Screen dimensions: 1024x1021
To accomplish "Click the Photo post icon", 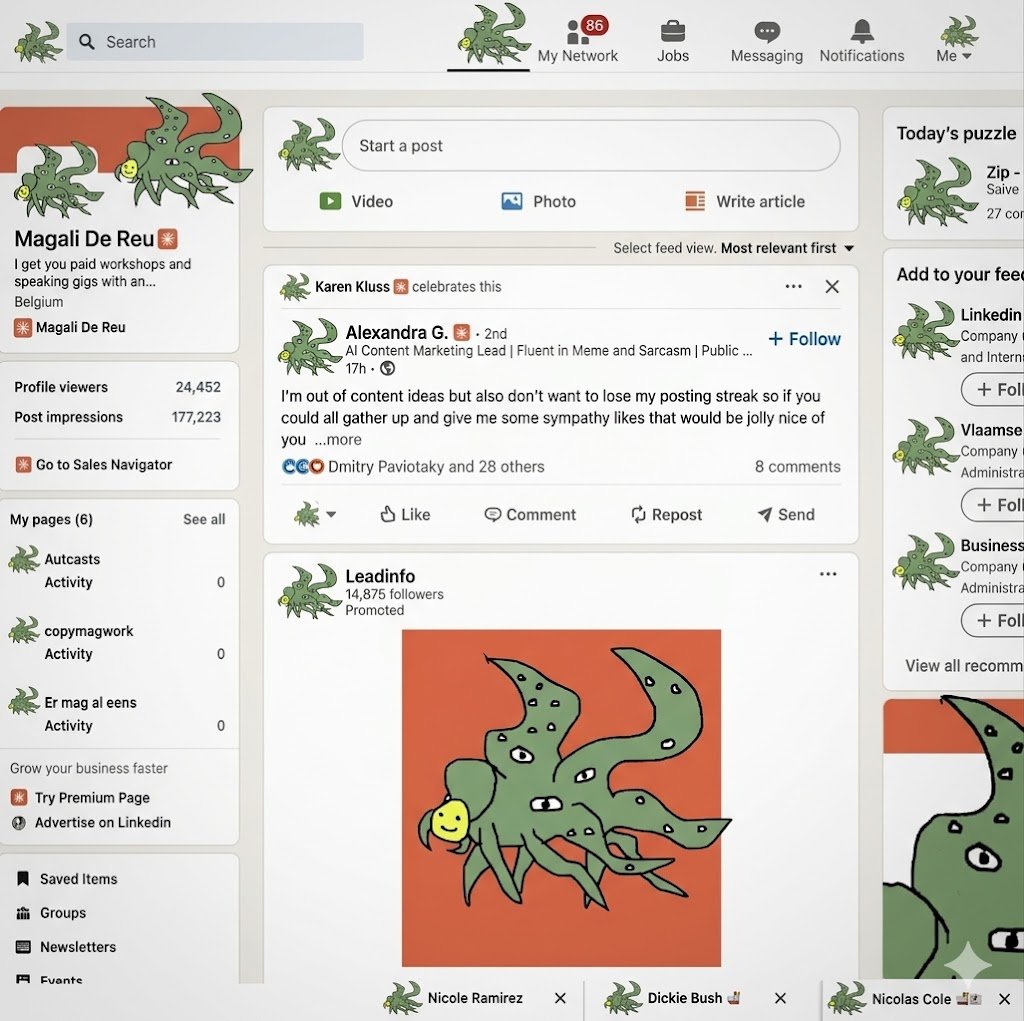I will click(x=511, y=201).
